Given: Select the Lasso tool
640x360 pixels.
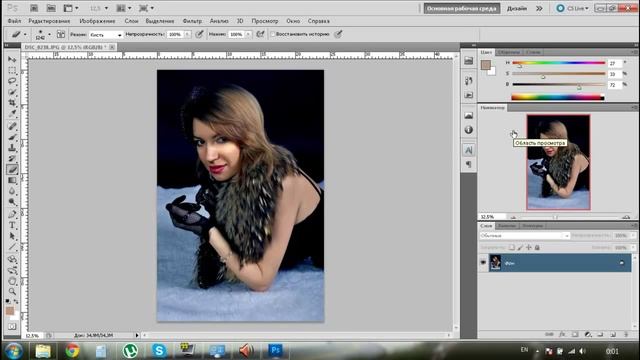Looking at the screenshot, I should tap(12, 81).
